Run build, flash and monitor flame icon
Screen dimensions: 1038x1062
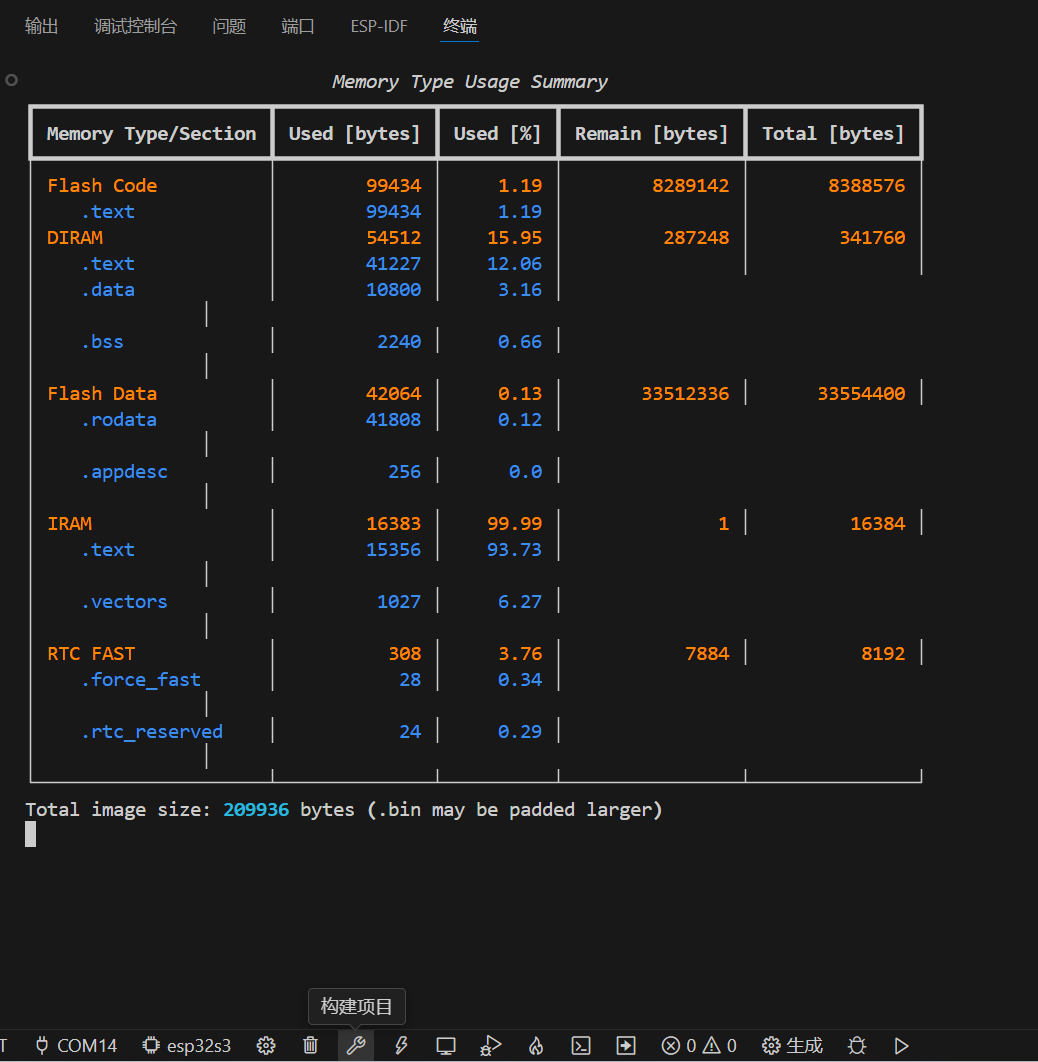(x=536, y=1046)
